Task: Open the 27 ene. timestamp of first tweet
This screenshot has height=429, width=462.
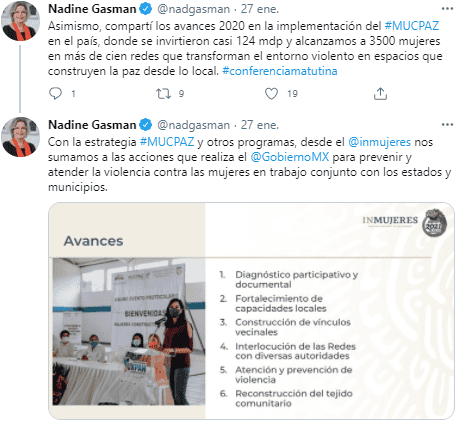Action: tap(260, 9)
